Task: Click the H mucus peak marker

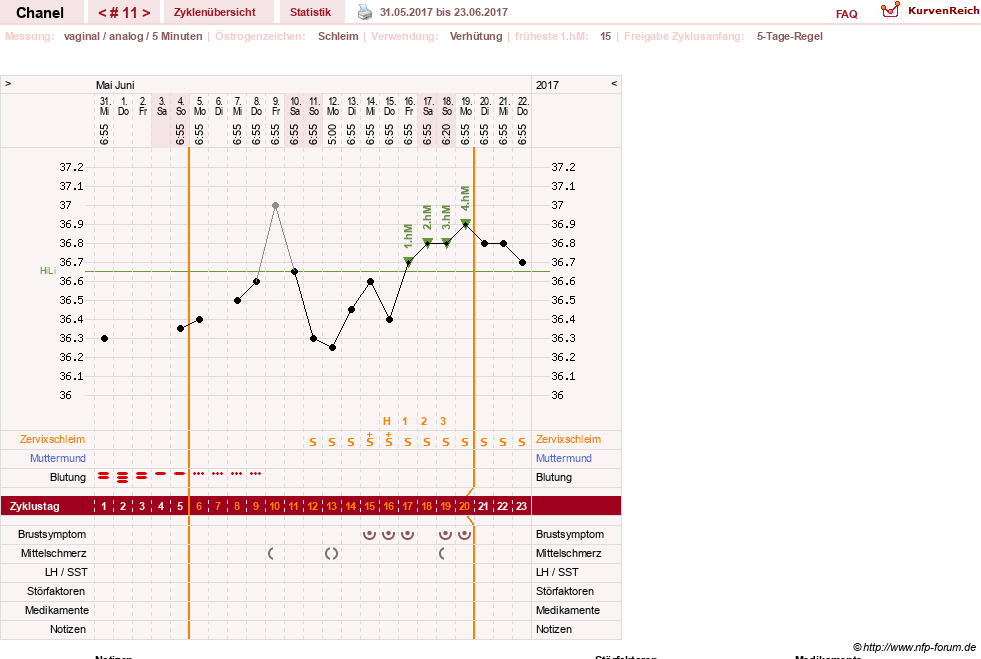Action: click(387, 421)
